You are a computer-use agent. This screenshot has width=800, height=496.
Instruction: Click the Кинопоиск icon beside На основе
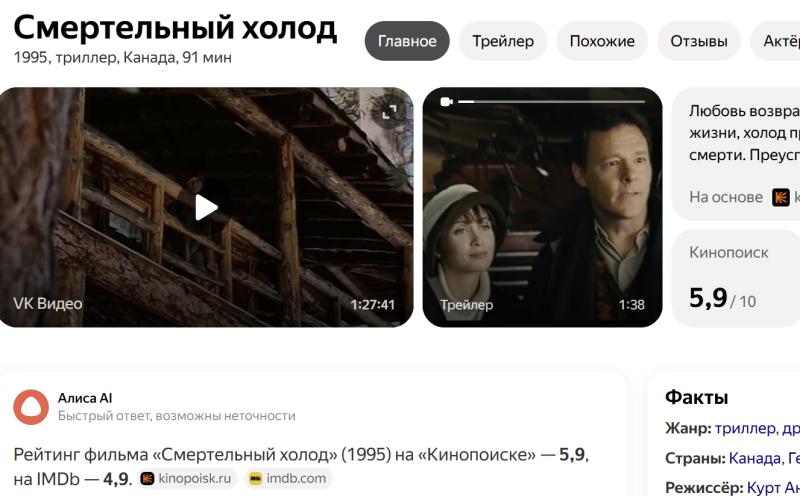(x=781, y=197)
